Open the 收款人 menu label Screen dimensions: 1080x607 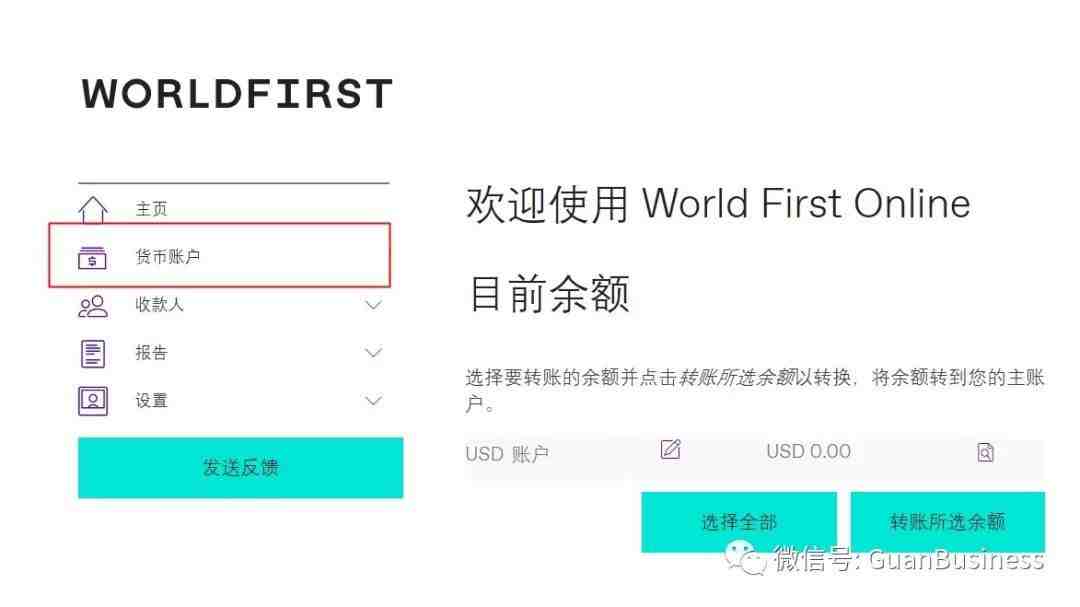[160, 305]
